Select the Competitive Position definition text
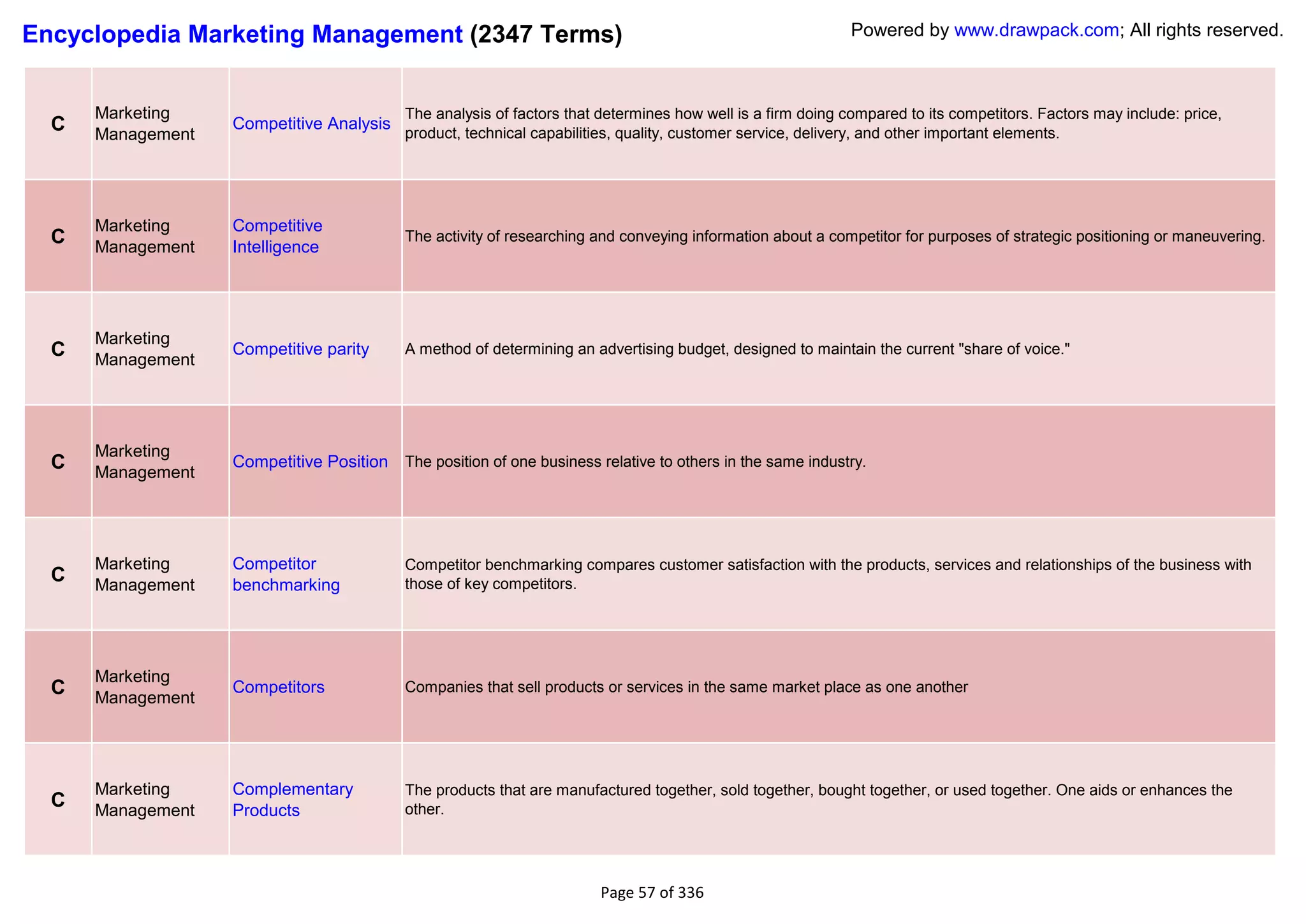Image resolution: width=1306 pixels, height=924 pixels. tap(635, 462)
